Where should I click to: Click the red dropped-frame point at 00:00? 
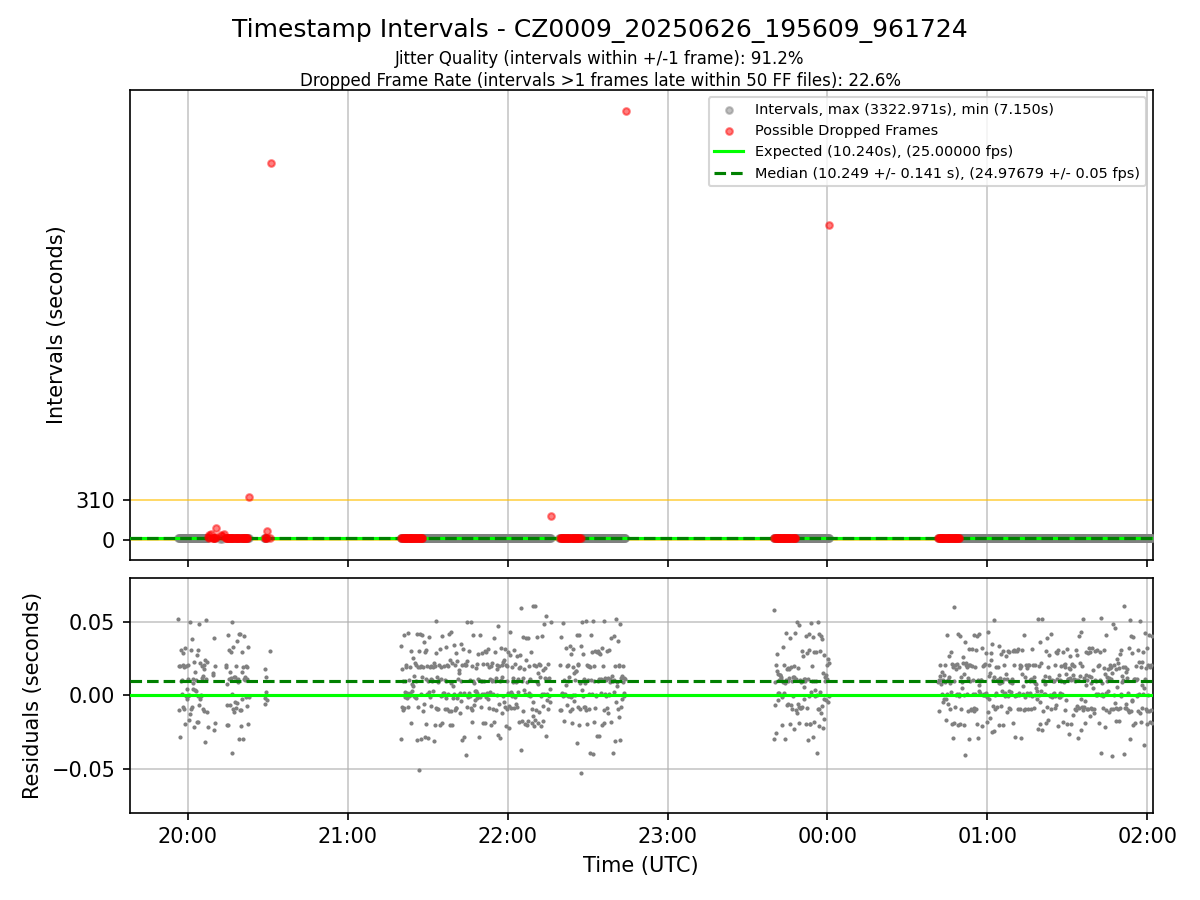[x=829, y=225]
